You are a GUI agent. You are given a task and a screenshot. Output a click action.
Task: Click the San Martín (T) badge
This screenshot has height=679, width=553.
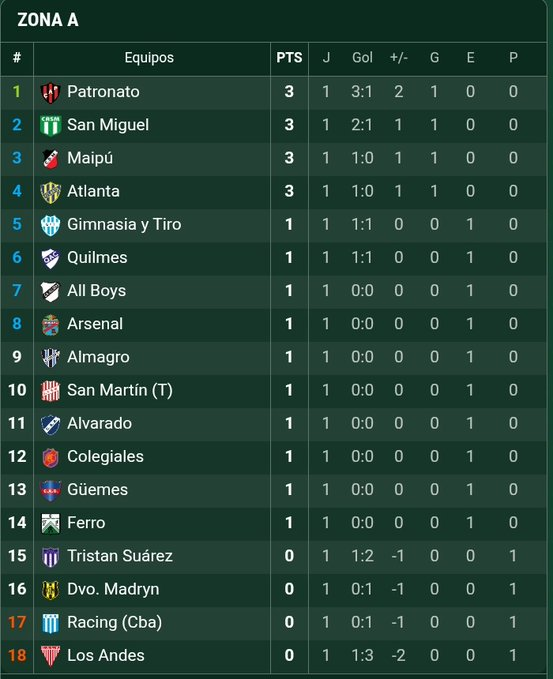point(50,391)
